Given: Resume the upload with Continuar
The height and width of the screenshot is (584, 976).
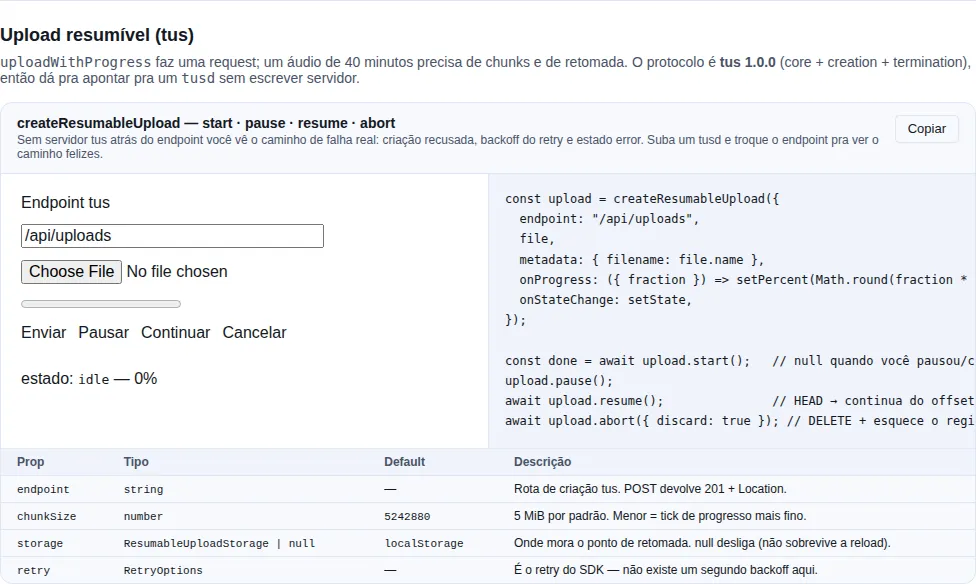Looking at the screenshot, I should point(176,332).
